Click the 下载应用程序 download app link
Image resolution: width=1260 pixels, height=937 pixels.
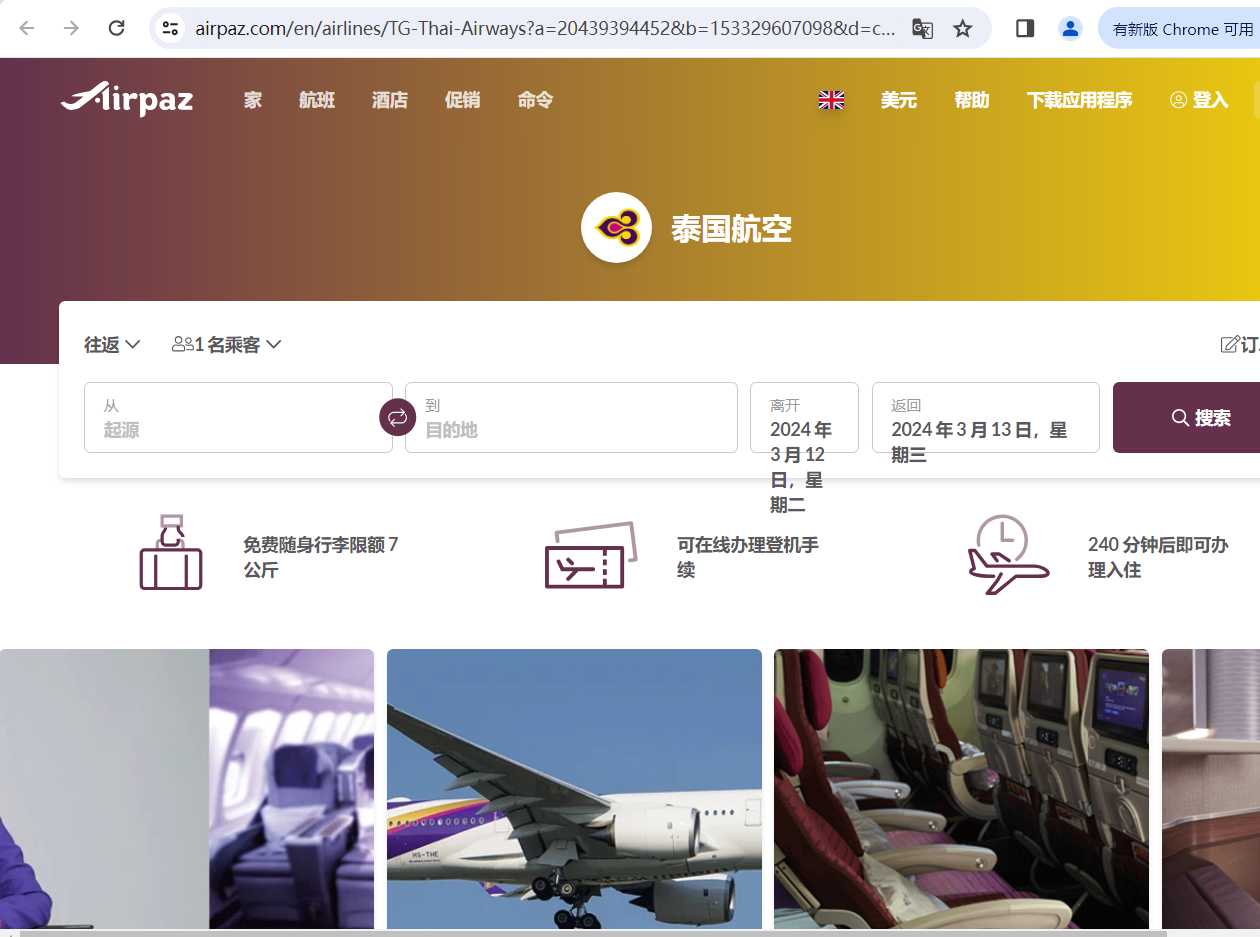[x=1079, y=100]
